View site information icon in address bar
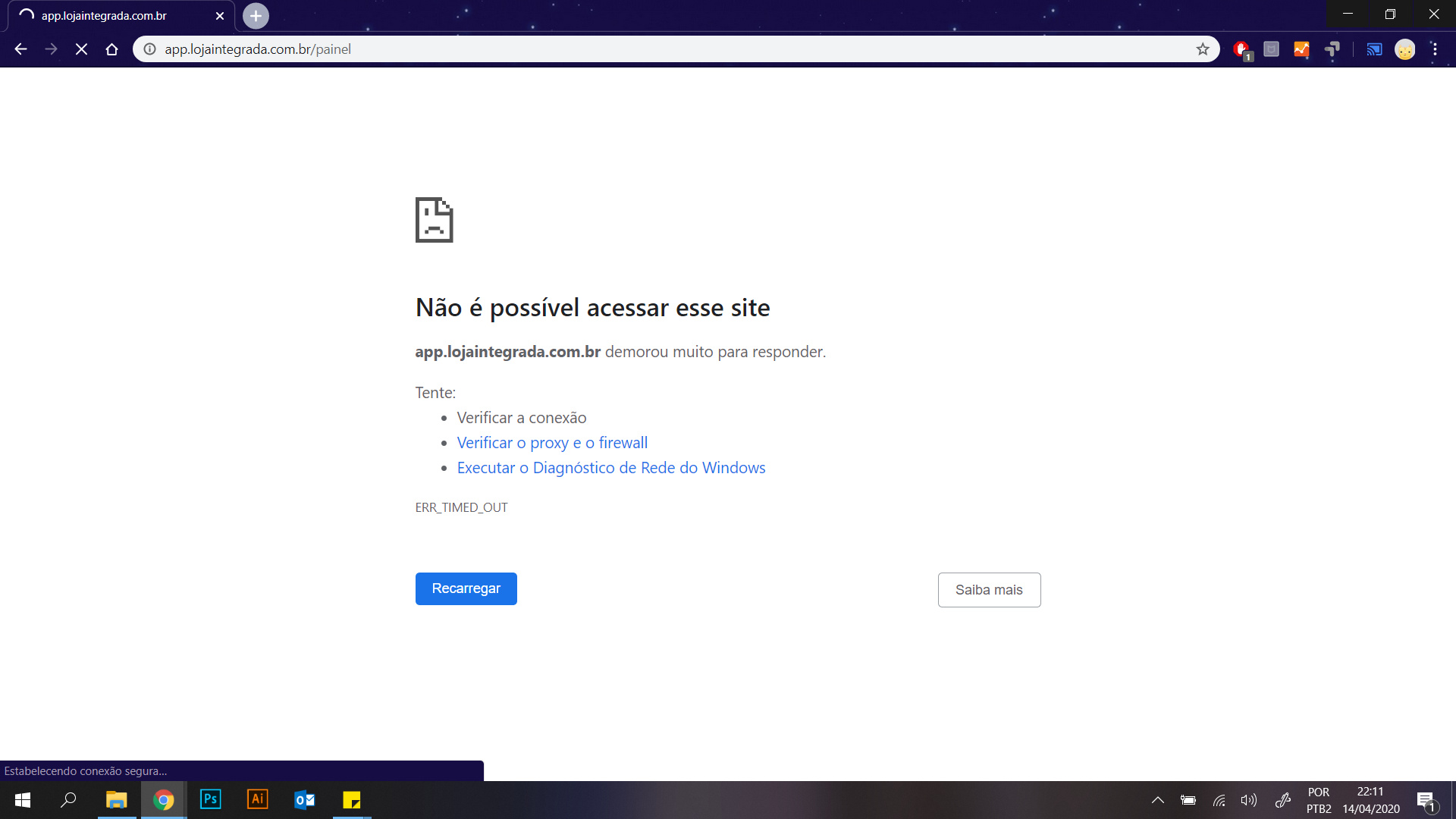This screenshot has width=1456, height=819. point(150,49)
